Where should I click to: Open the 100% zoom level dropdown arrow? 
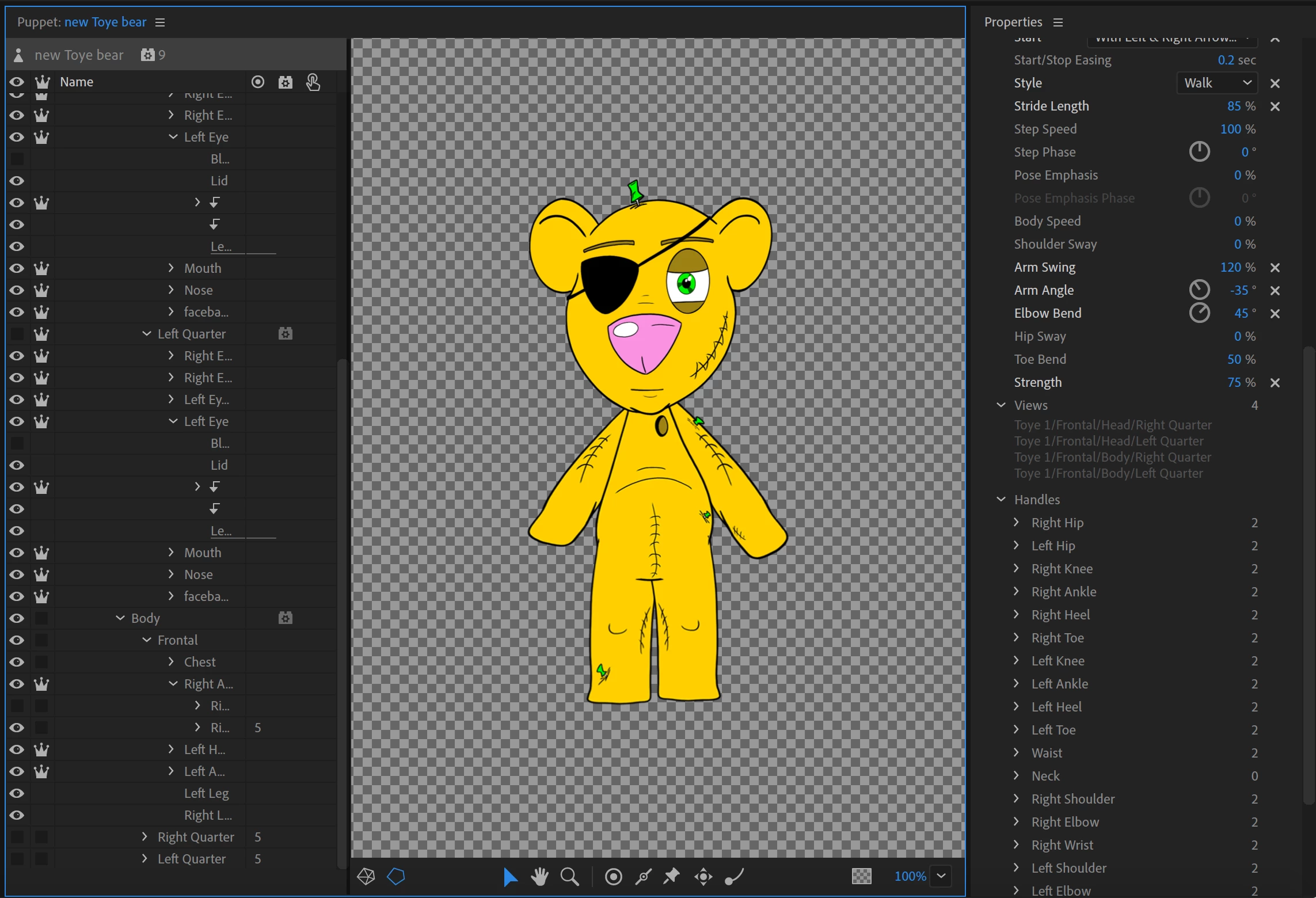(x=941, y=876)
